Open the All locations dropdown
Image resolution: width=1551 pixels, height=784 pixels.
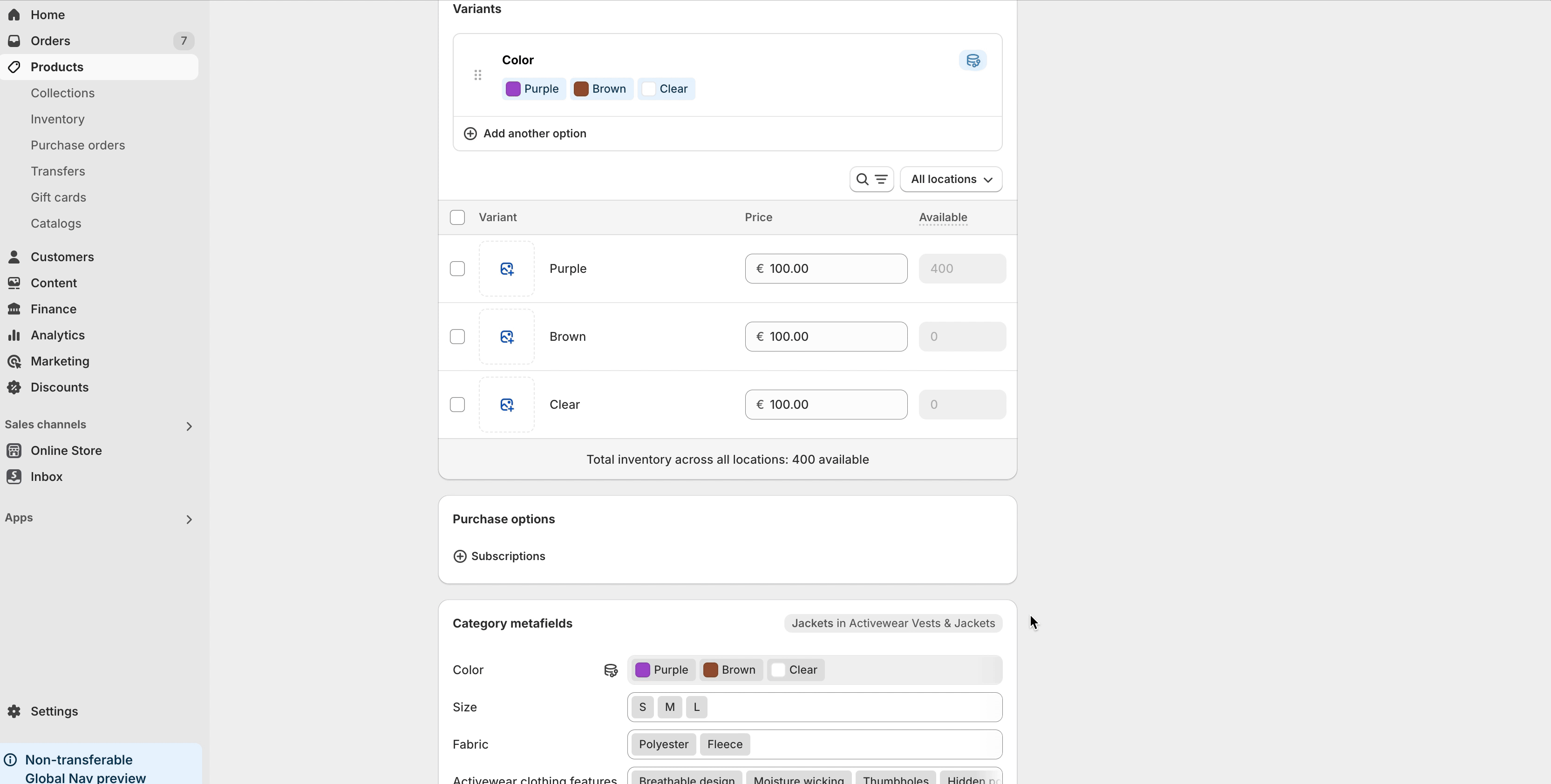[951, 179]
